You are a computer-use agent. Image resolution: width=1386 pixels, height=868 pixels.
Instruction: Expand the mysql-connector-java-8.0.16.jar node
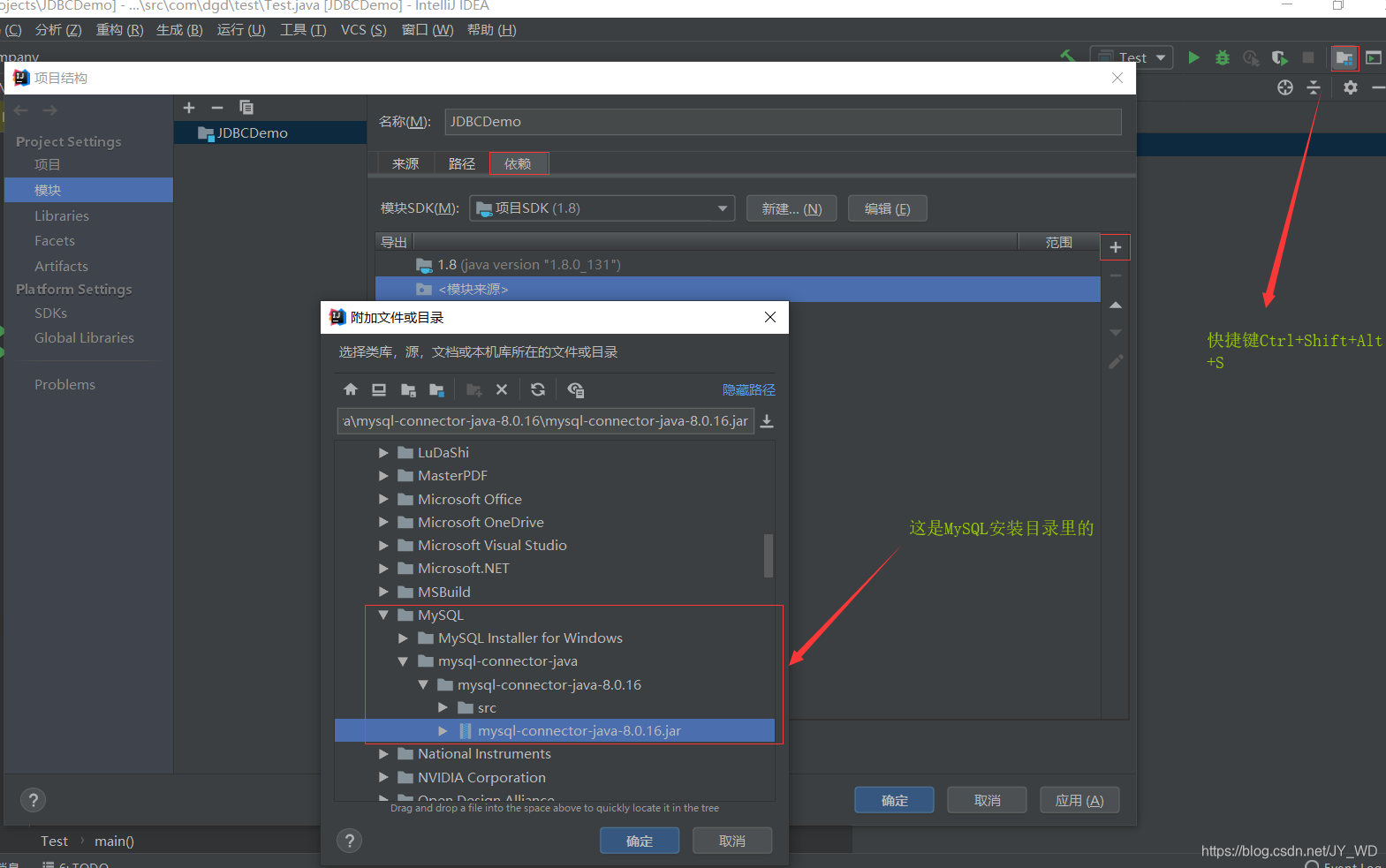443,730
